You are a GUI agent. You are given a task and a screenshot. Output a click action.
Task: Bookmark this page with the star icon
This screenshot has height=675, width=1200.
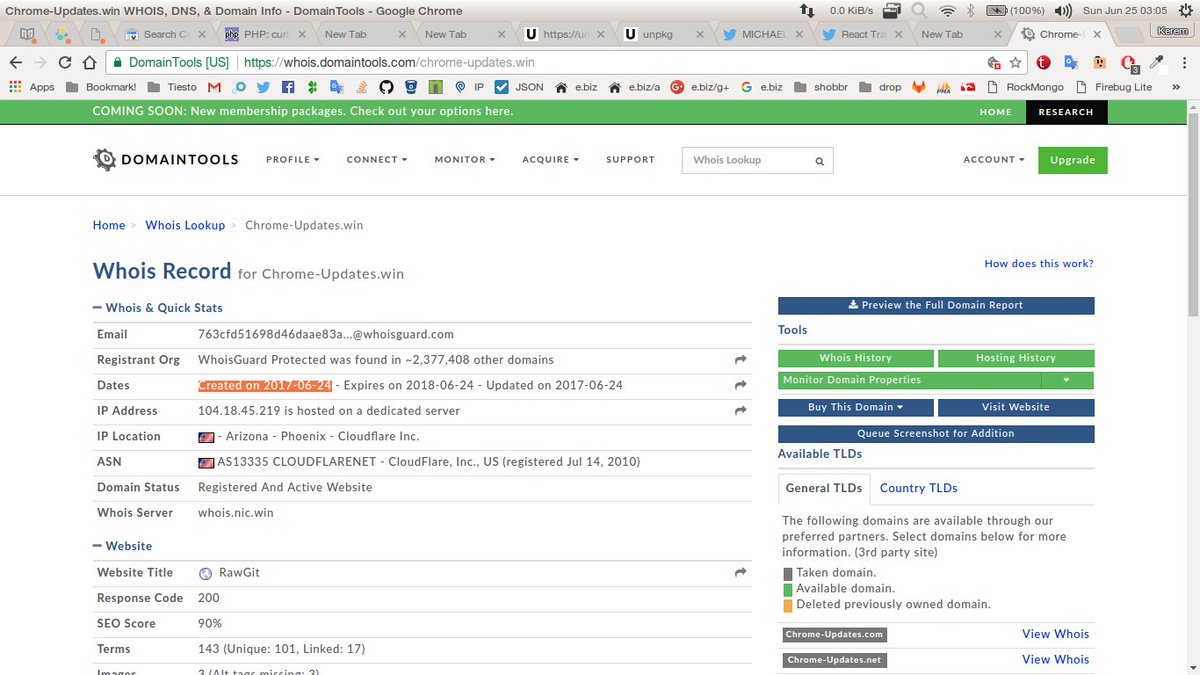(1015, 62)
